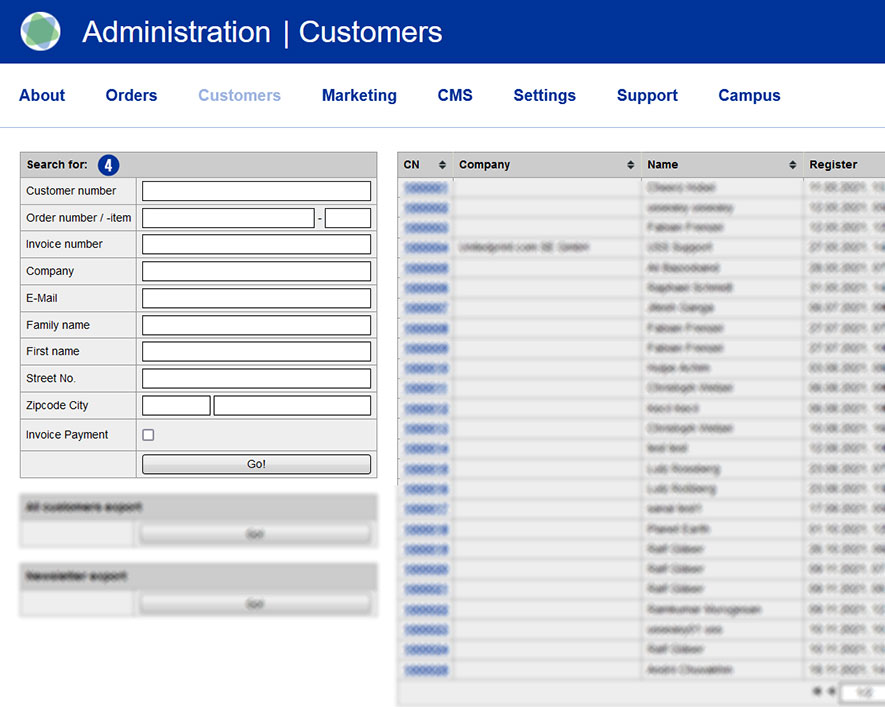This screenshot has width=885, height=707.
Task: Navigate to Settings in the top navigation
Action: [544, 96]
